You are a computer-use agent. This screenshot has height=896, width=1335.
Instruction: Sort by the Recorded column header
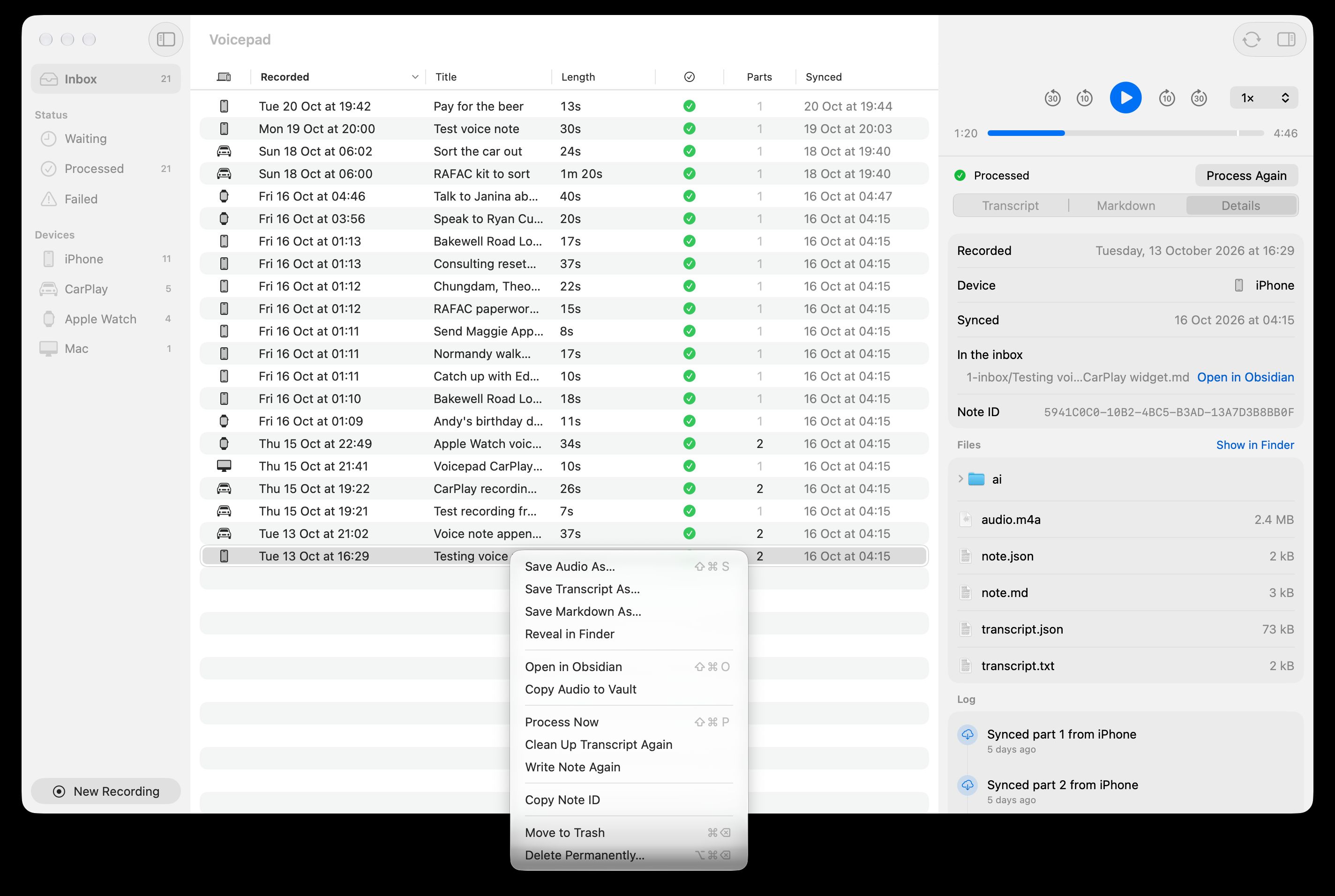tap(338, 76)
